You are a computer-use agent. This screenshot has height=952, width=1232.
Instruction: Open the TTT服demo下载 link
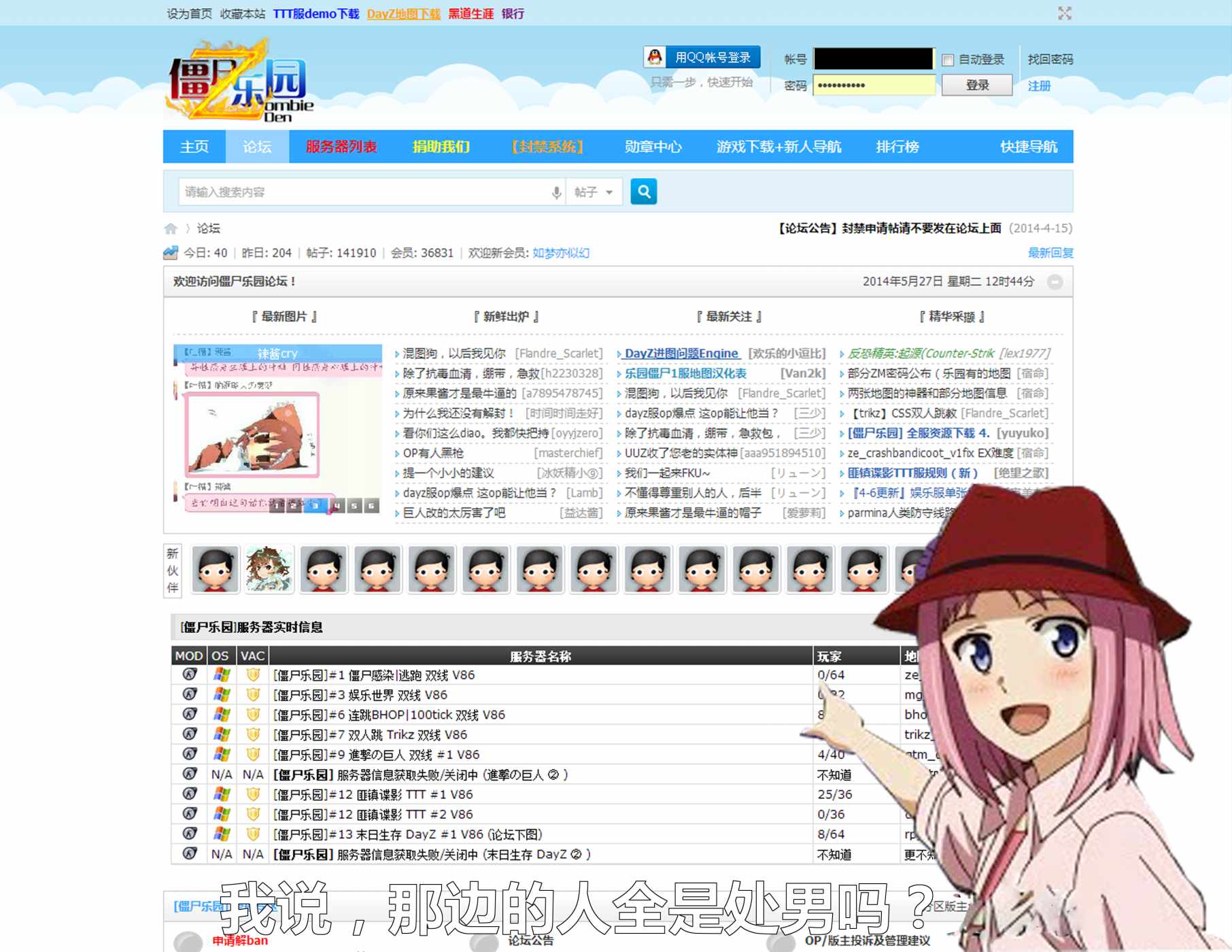tap(315, 14)
